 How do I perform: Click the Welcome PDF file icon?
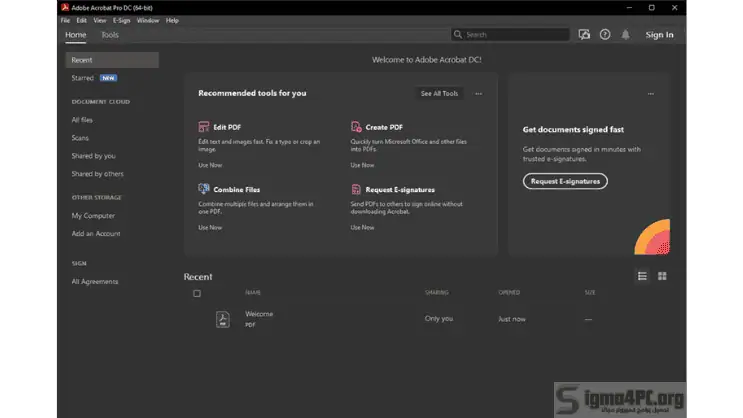[x=223, y=319]
